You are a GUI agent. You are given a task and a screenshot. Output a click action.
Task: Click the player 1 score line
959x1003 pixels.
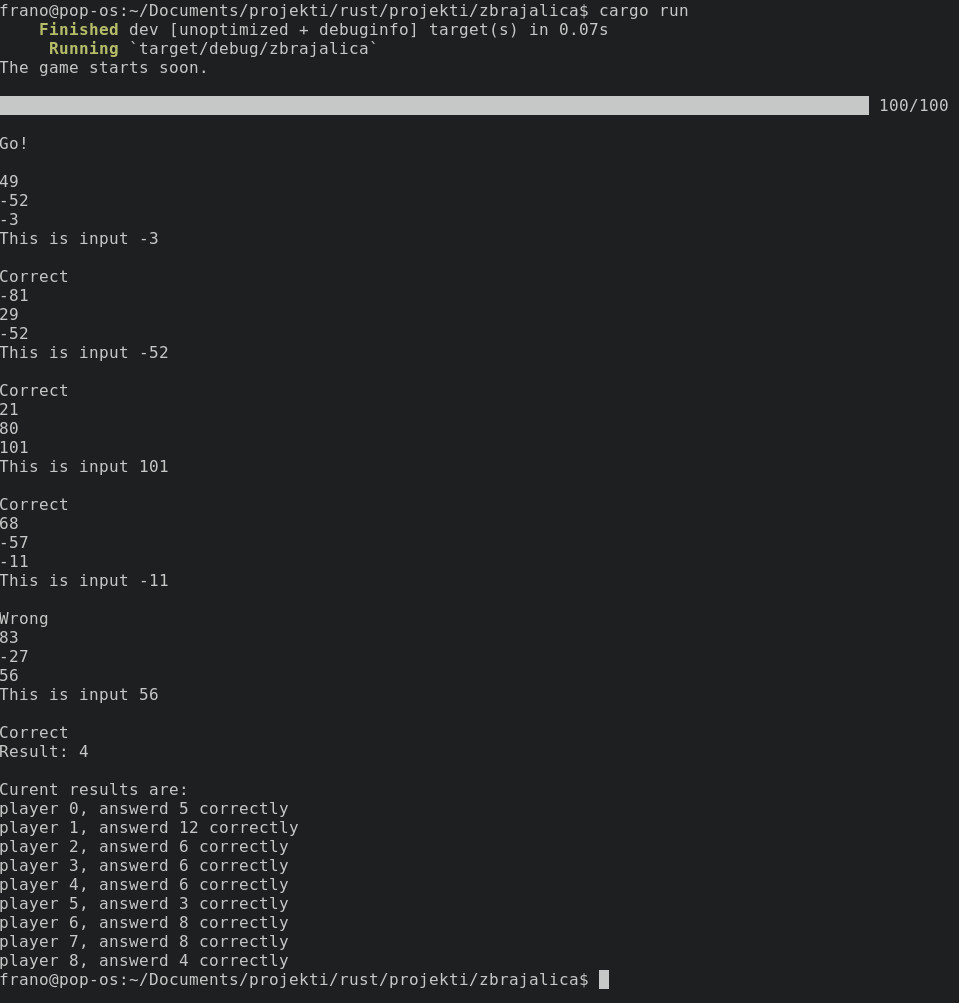click(x=149, y=828)
